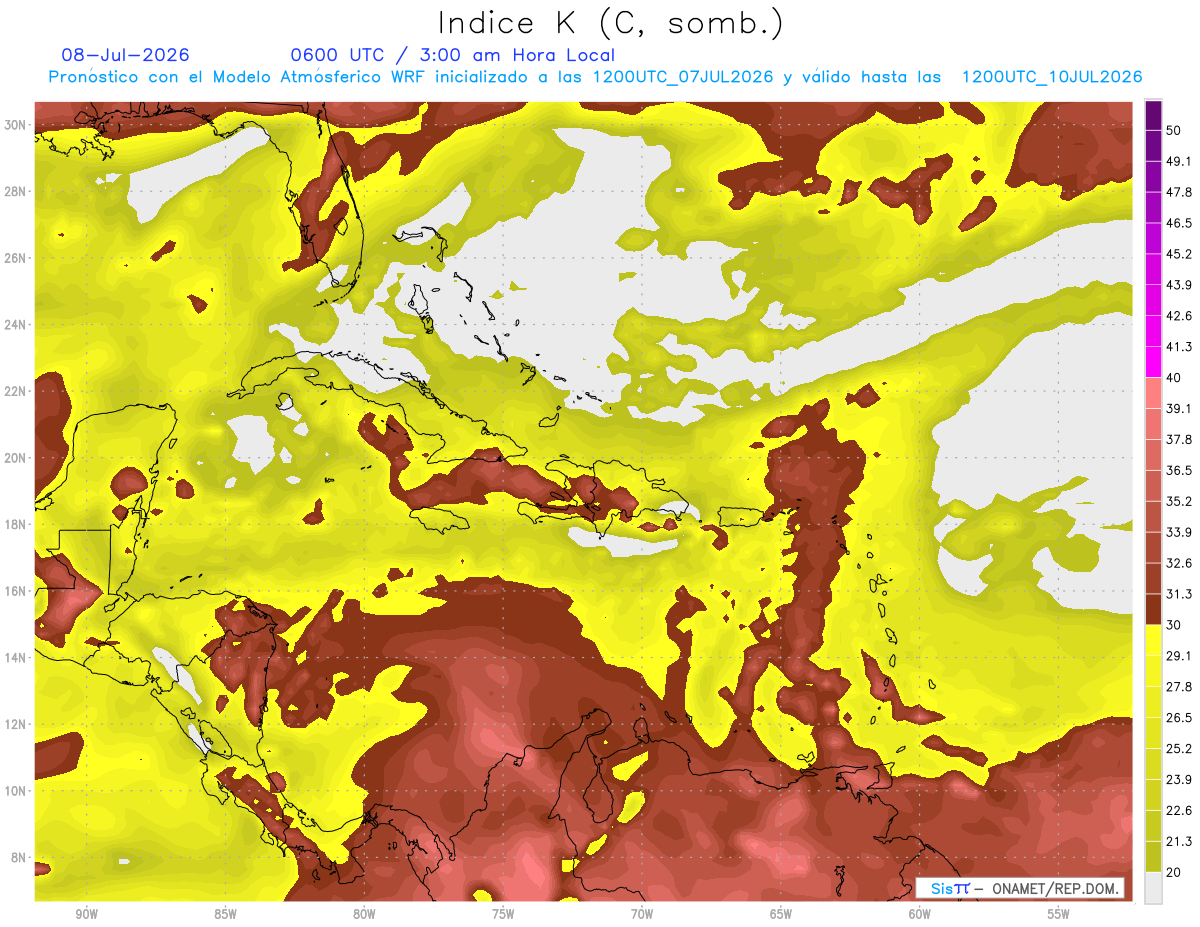Click the colorbar value 35.2
This screenshot has width=1200, height=927.
click(1179, 501)
